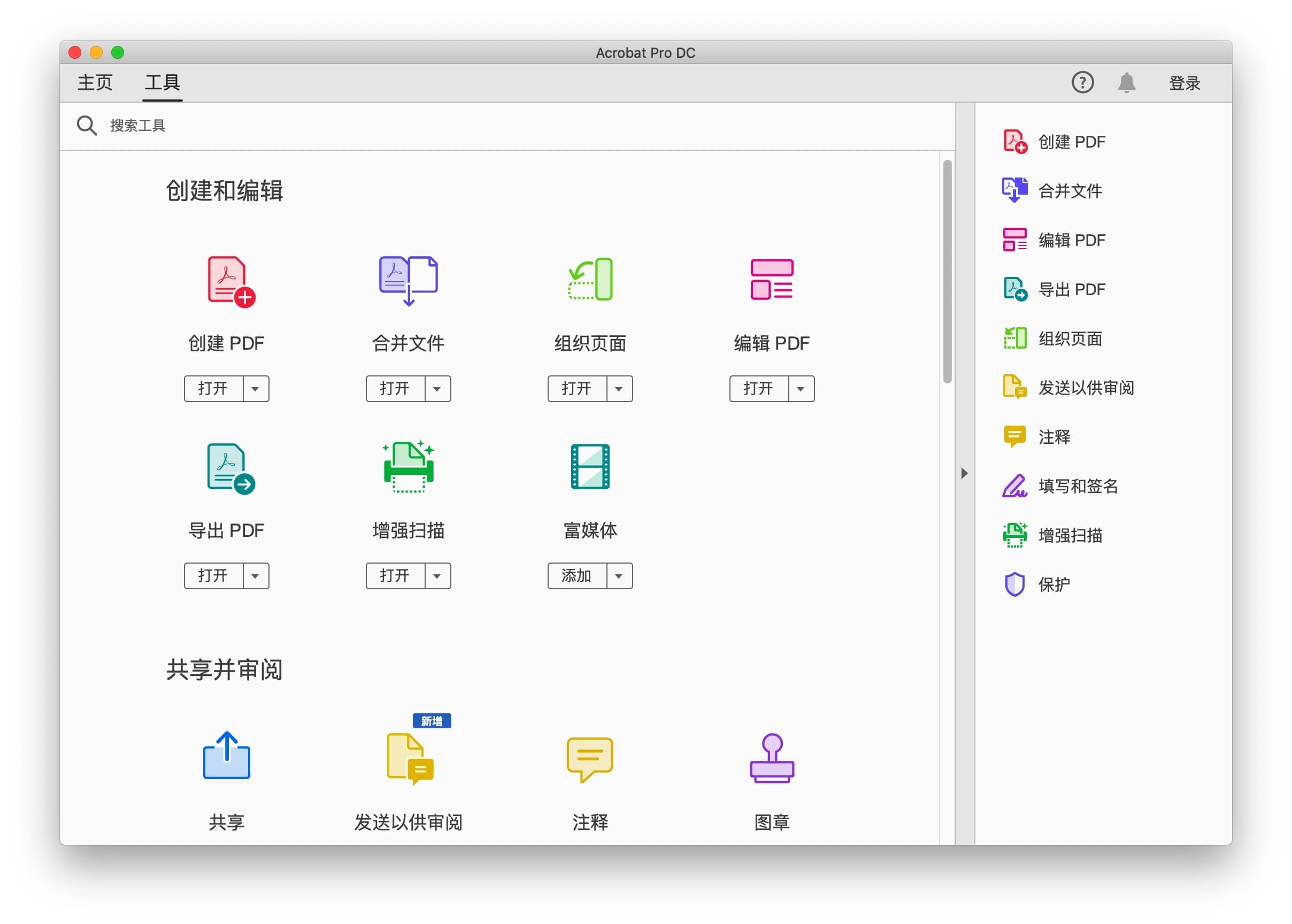1292x924 pixels.
Task: Select the Organize Pages (组织页面) large icon
Action: point(590,279)
